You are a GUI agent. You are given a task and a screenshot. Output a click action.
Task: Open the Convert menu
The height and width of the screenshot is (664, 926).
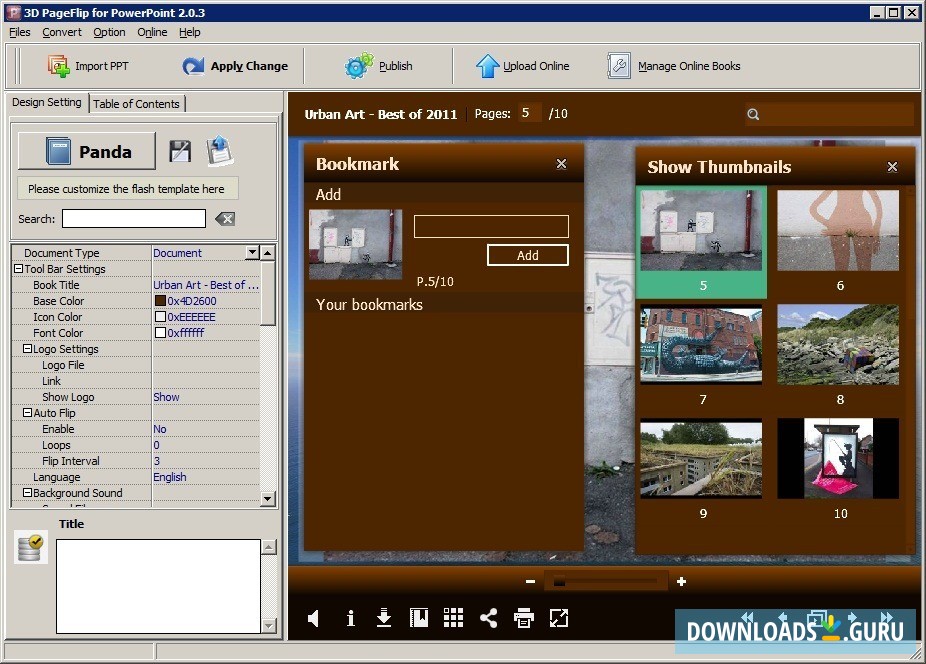(x=62, y=32)
